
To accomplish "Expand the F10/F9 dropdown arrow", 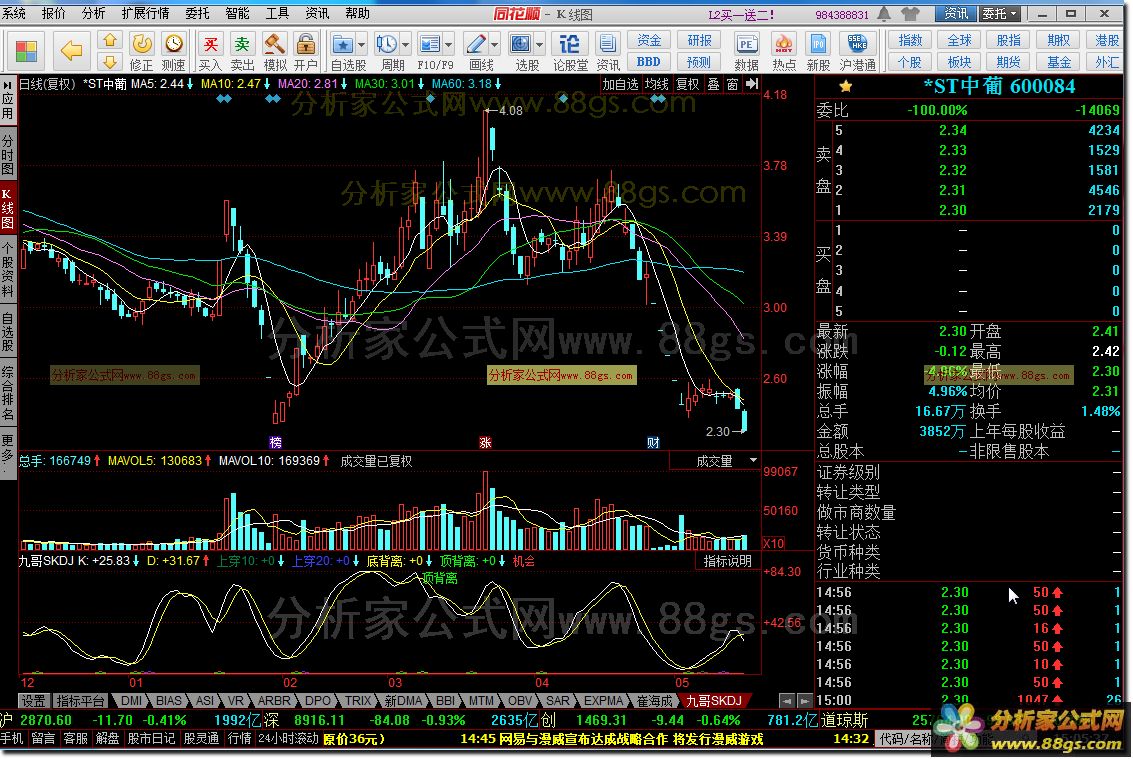I will click(x=449, y=45).
